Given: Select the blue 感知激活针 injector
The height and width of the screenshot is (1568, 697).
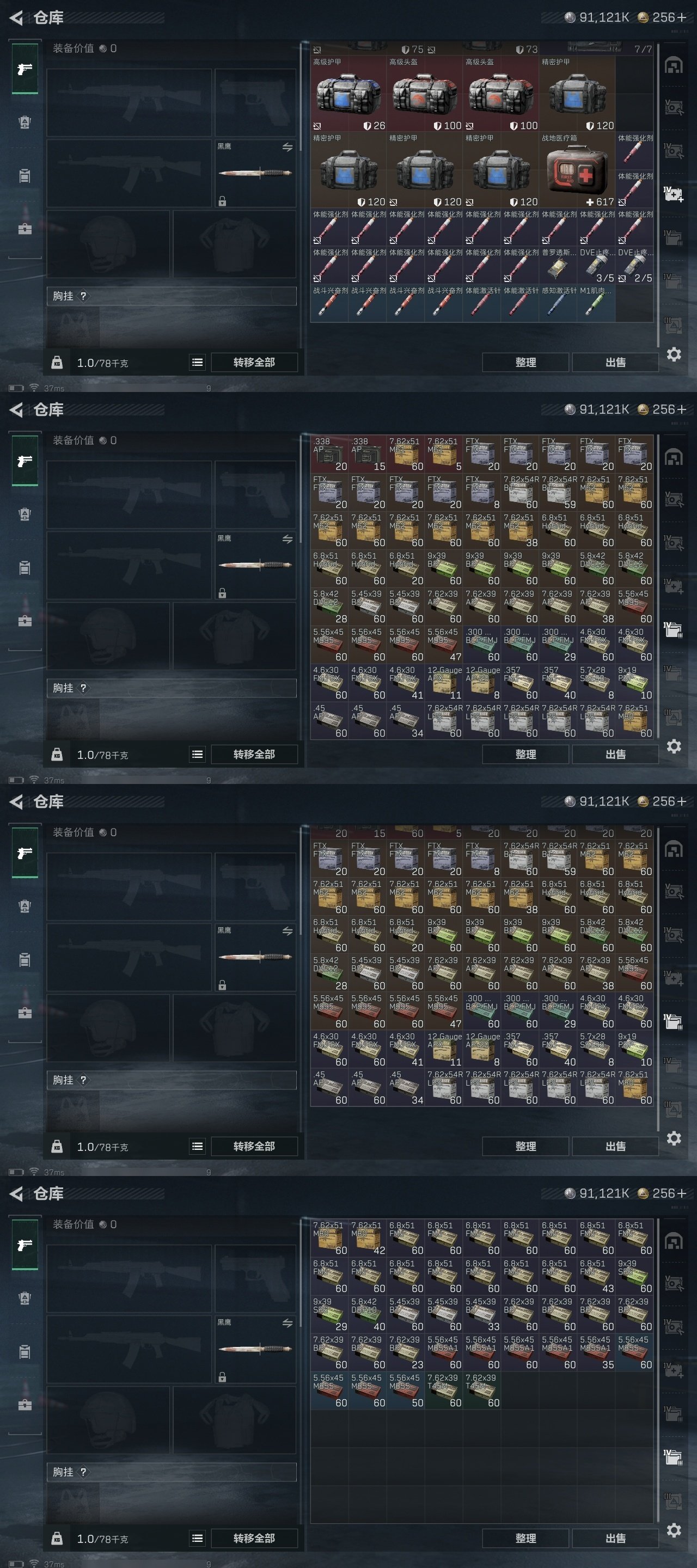Looking at the screenshot, I should (x=558, y=303).
